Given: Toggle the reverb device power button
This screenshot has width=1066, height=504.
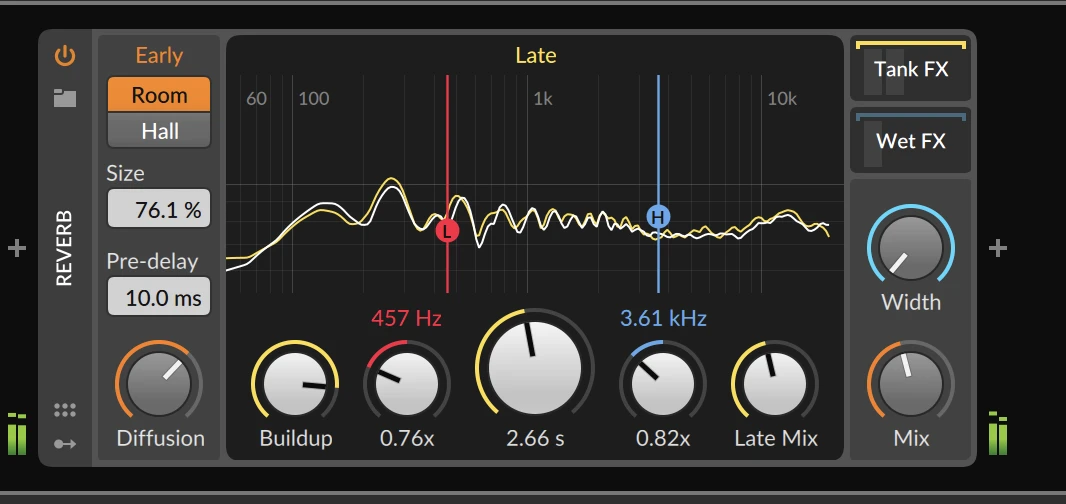Looking at the screenshot, I should pyautogui.click(x=65, y=56).
